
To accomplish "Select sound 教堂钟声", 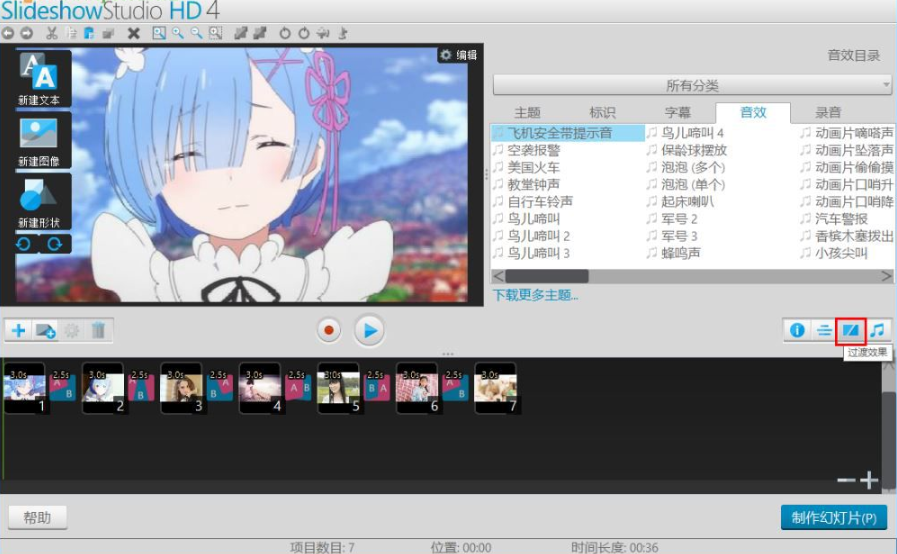I will tap(533, 185).
